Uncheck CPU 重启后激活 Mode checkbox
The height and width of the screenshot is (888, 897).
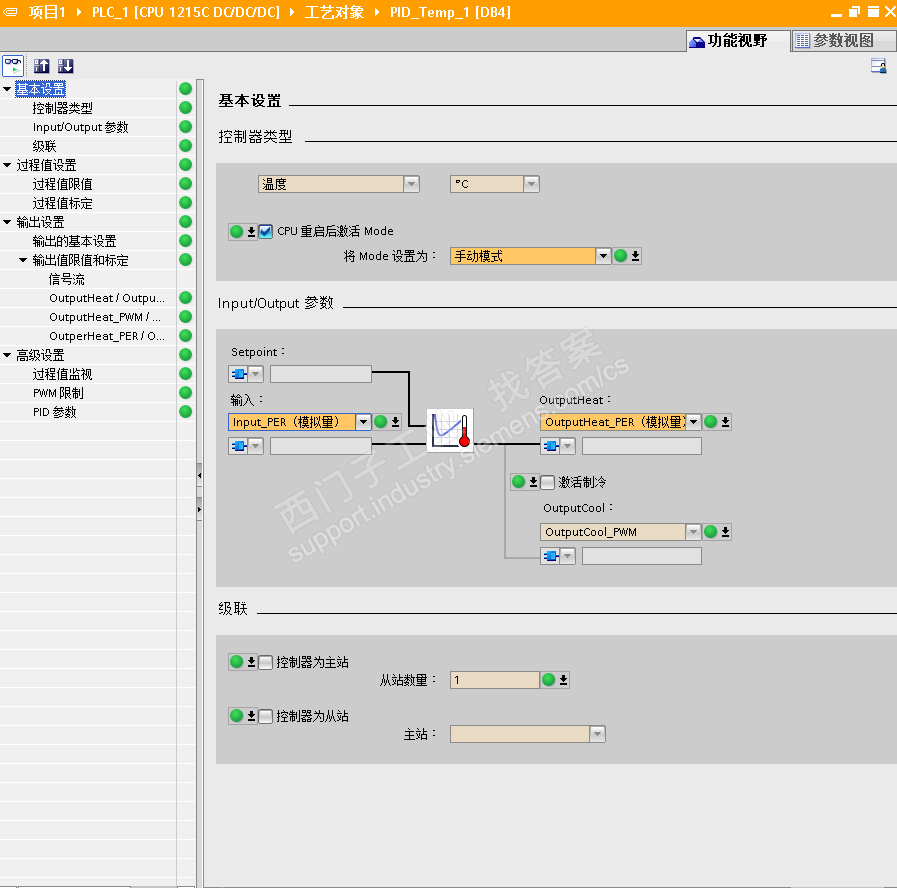tap(265, 231)
